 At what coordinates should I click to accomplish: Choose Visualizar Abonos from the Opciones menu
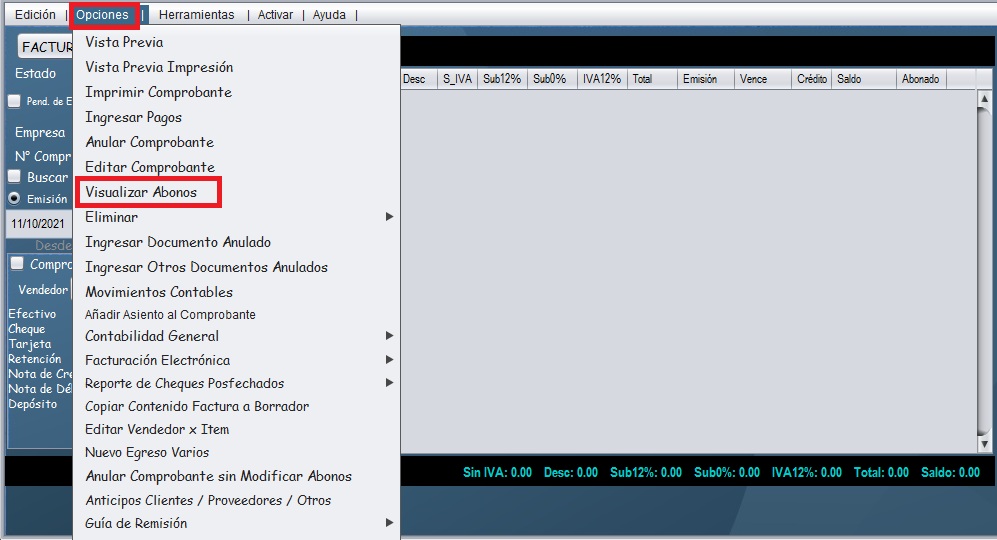[x=142, y=192]
